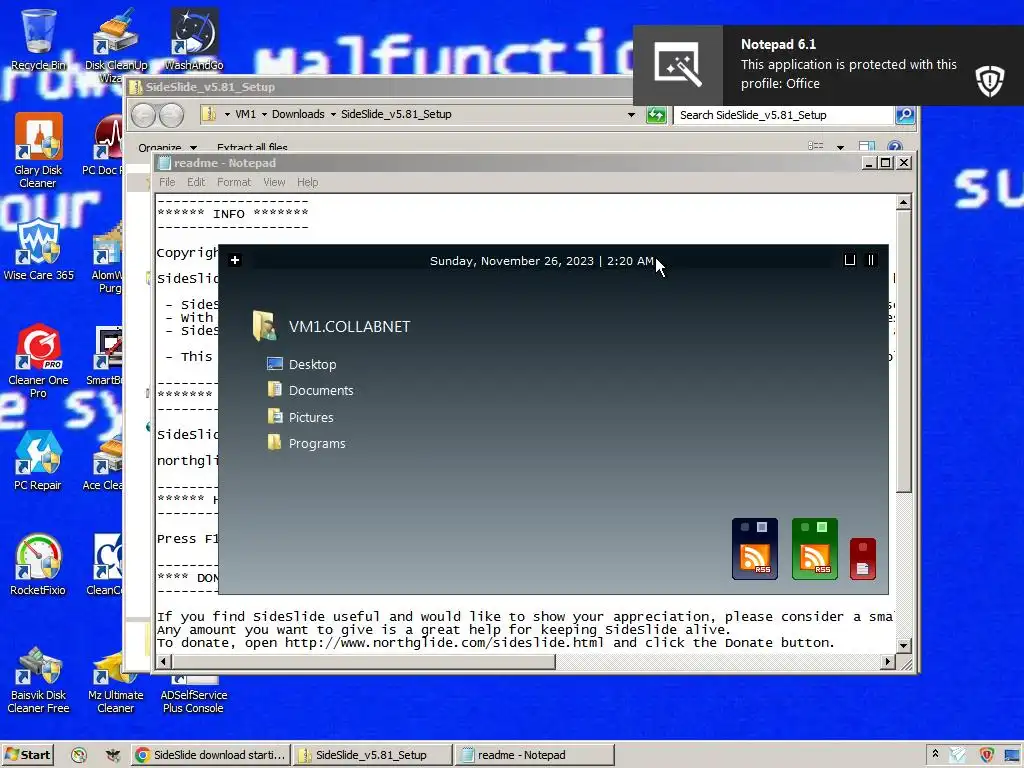Click Explorer Forward navigation button
Viewport: 1024px width, 768px height.
pyautogui.click(x=172, y=116)
